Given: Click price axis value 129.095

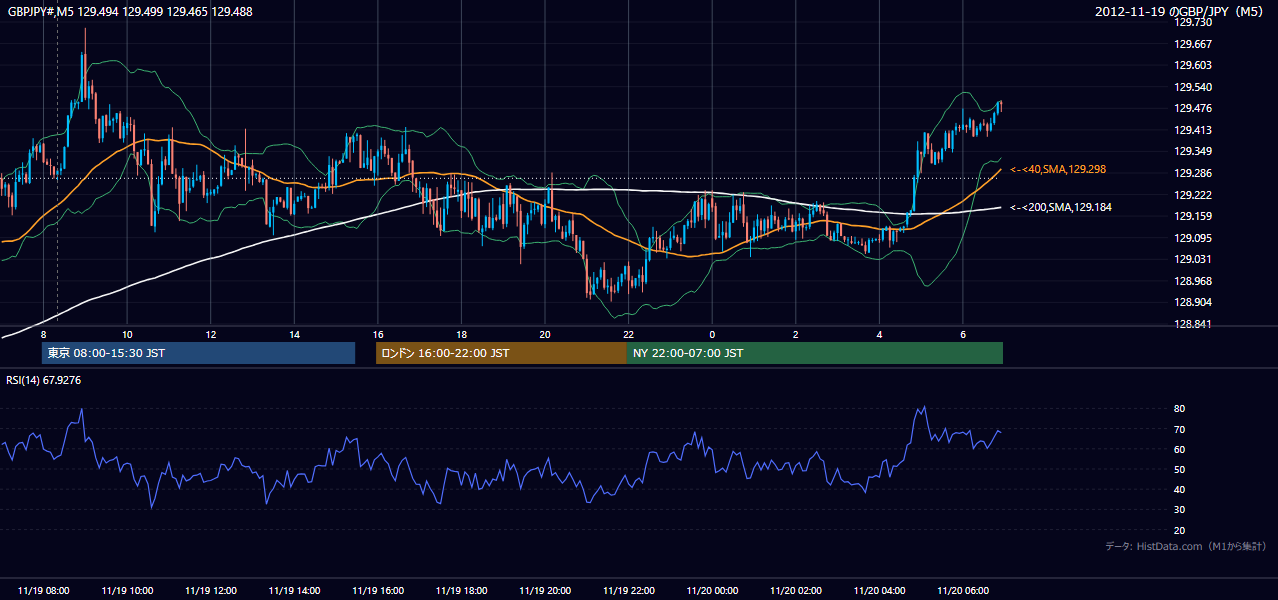Looking at the screenshot, I should coord(1193,238).
